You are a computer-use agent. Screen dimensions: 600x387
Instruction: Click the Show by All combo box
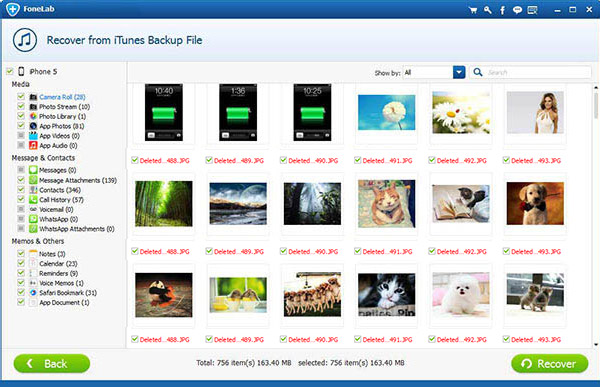click(434, 72)
